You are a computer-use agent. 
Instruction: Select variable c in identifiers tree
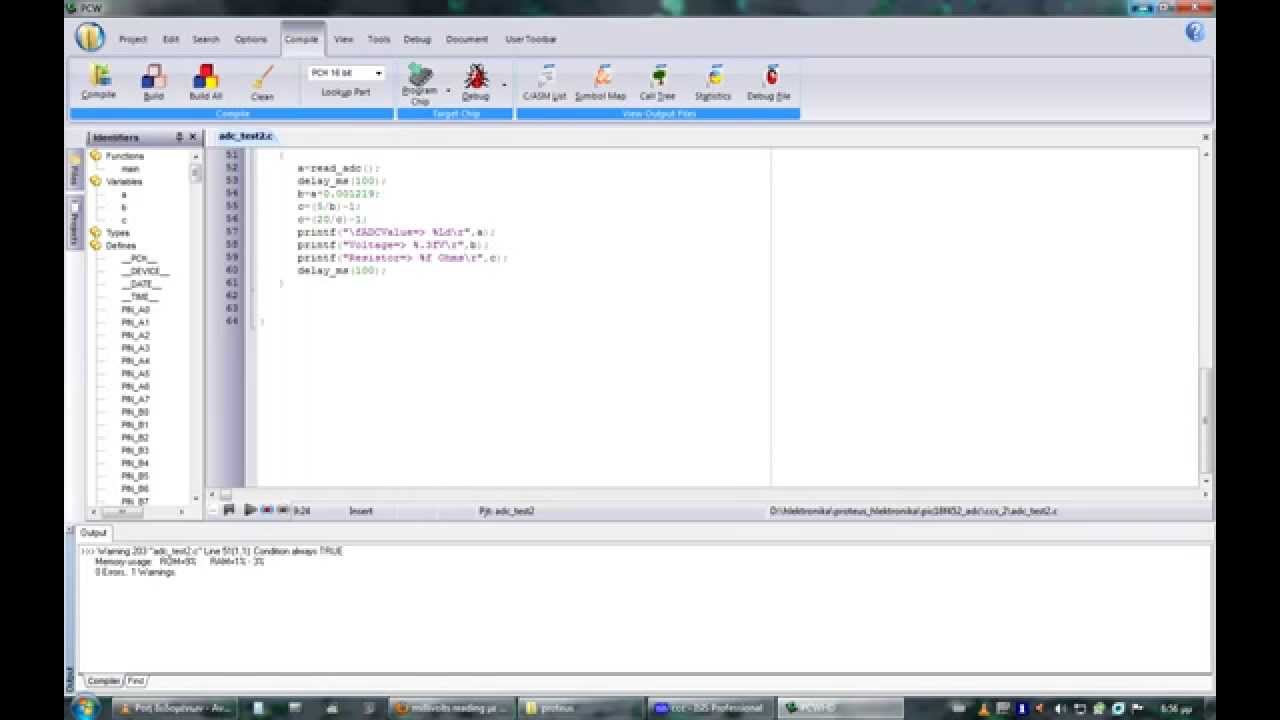click(124, 220)
